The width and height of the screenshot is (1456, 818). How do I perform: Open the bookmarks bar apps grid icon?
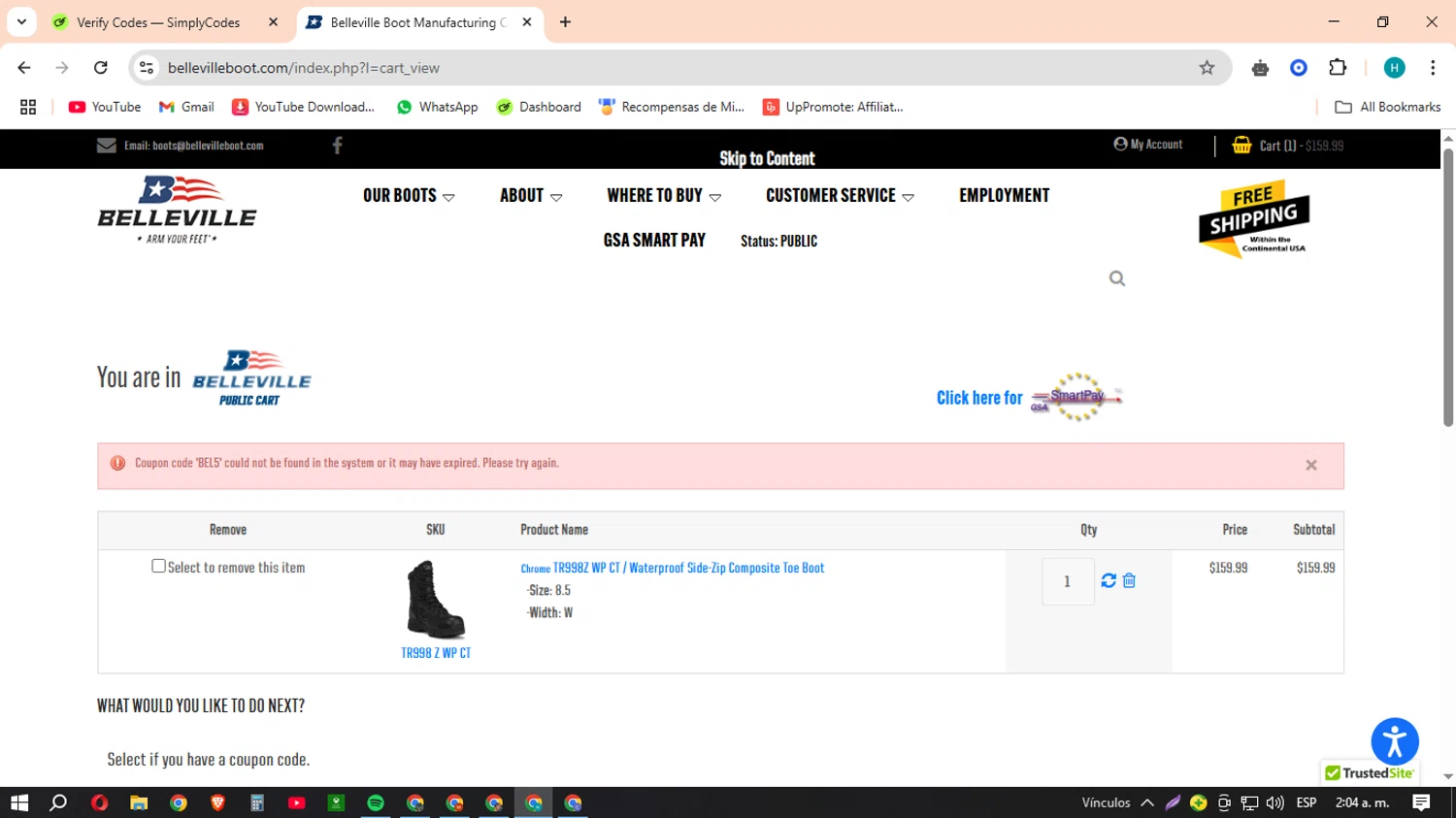point(28,107)
